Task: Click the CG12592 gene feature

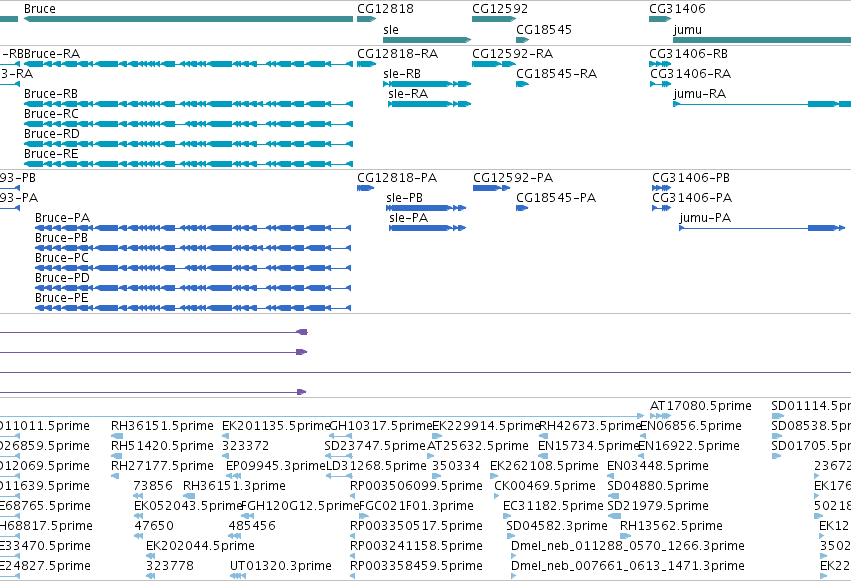Action: (x=494, y=19)
